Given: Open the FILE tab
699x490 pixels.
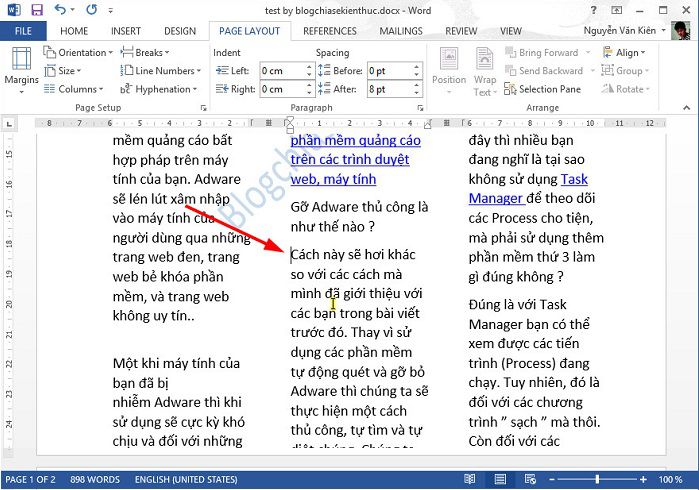Looking at the screenshot, I should (23, 31).
